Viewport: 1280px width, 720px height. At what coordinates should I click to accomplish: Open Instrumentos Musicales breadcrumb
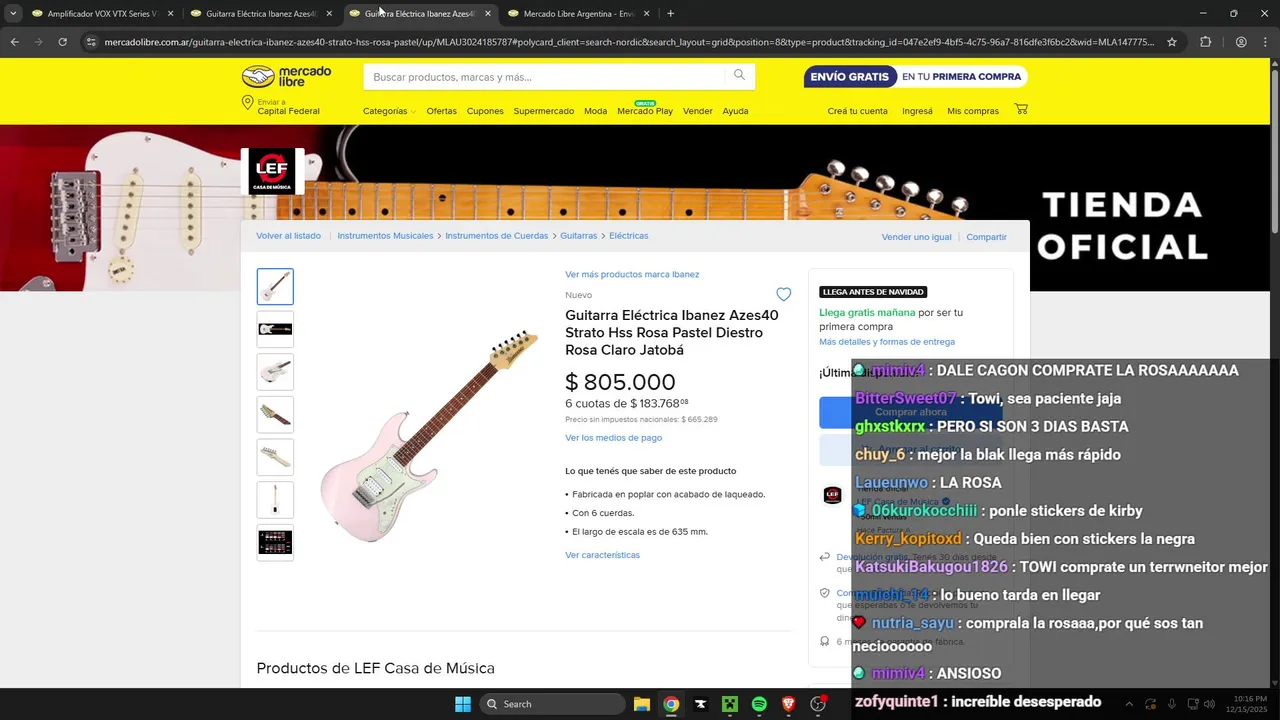point(385,236)
